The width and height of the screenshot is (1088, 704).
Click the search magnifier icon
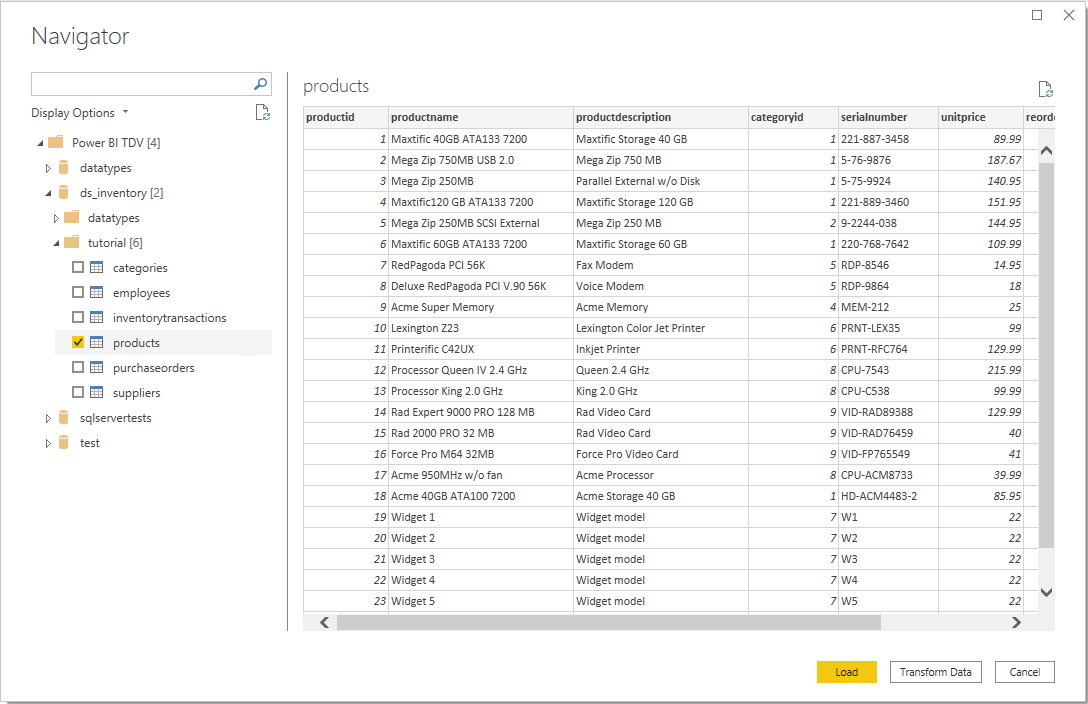click(x=261, y=84)
